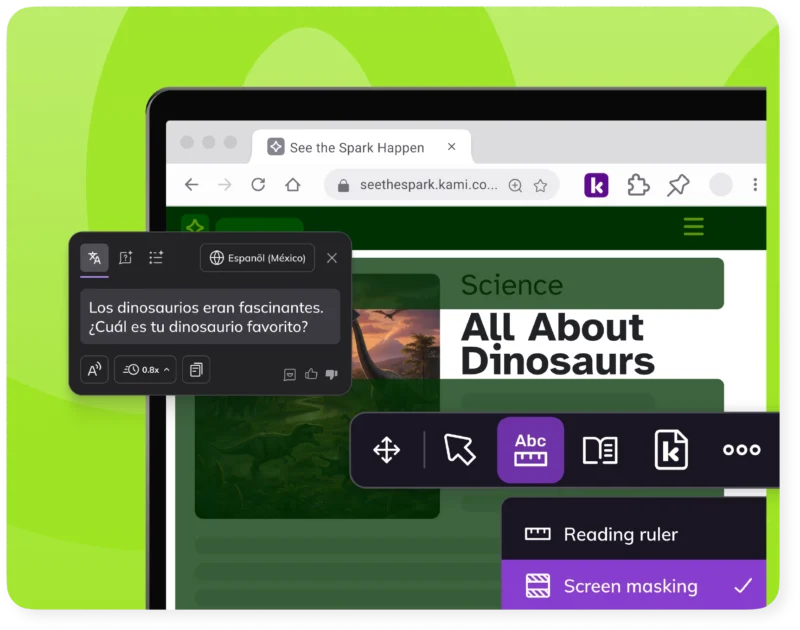Open the green hamburger menu on page
This screenshot has width=800, height=630.
point(694,226)
